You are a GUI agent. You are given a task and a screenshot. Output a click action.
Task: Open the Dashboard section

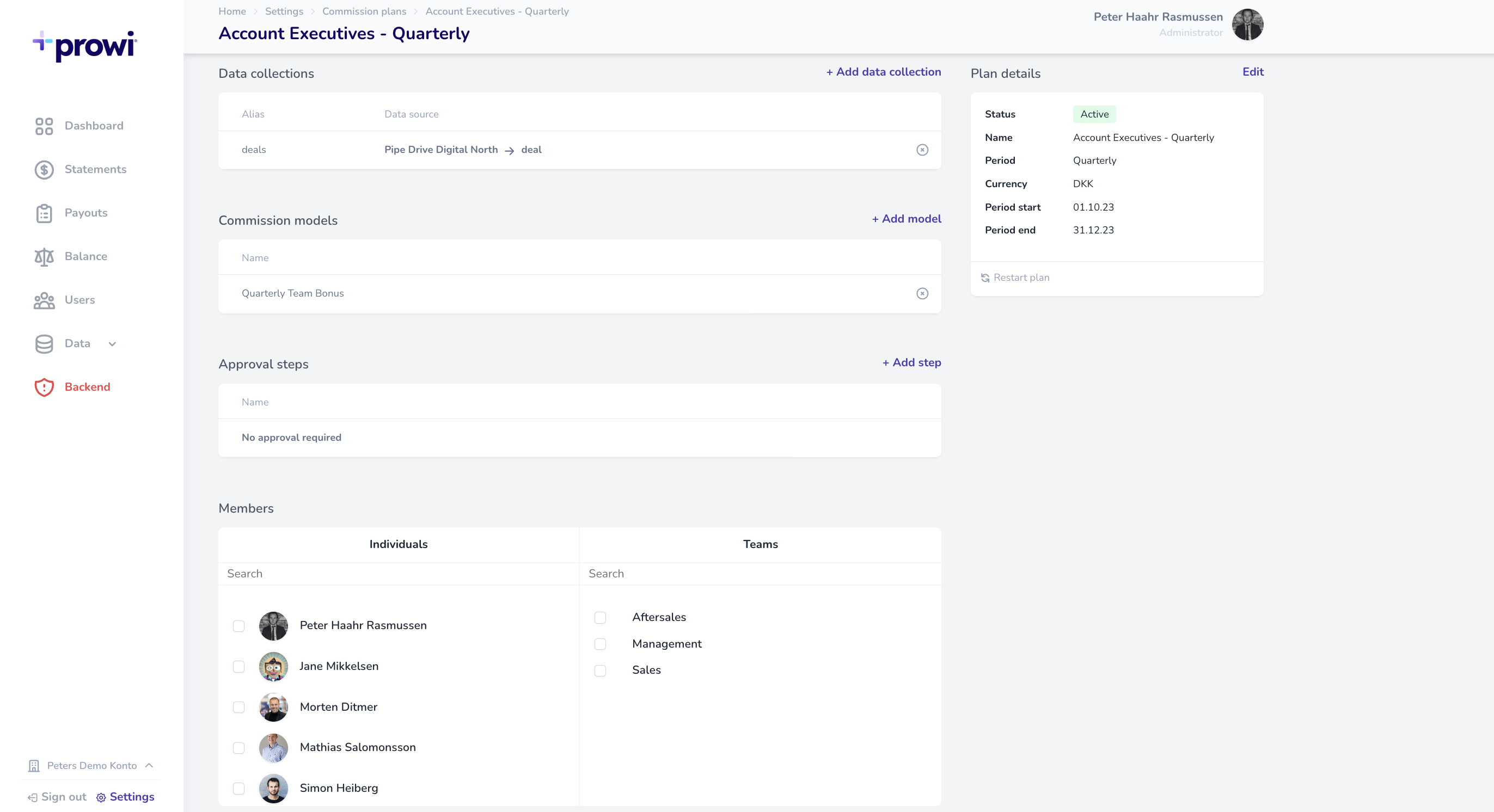tap(94, 126)
